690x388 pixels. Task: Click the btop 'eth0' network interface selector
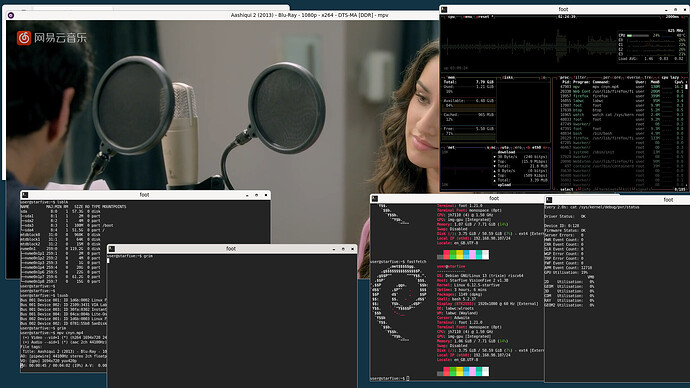click(x=536, y=147)
